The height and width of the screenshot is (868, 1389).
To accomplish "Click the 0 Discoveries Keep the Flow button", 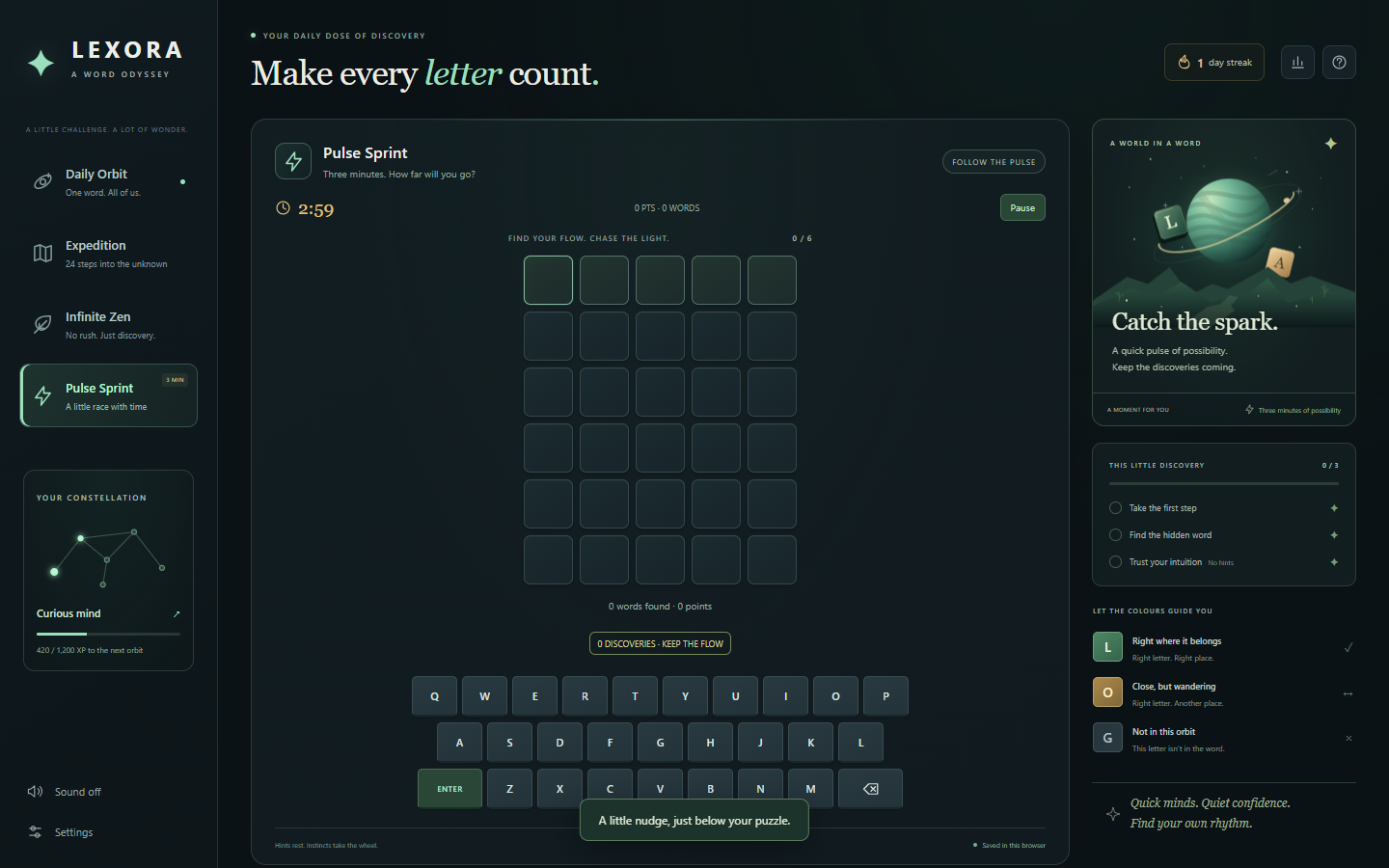I will [660, 643].
